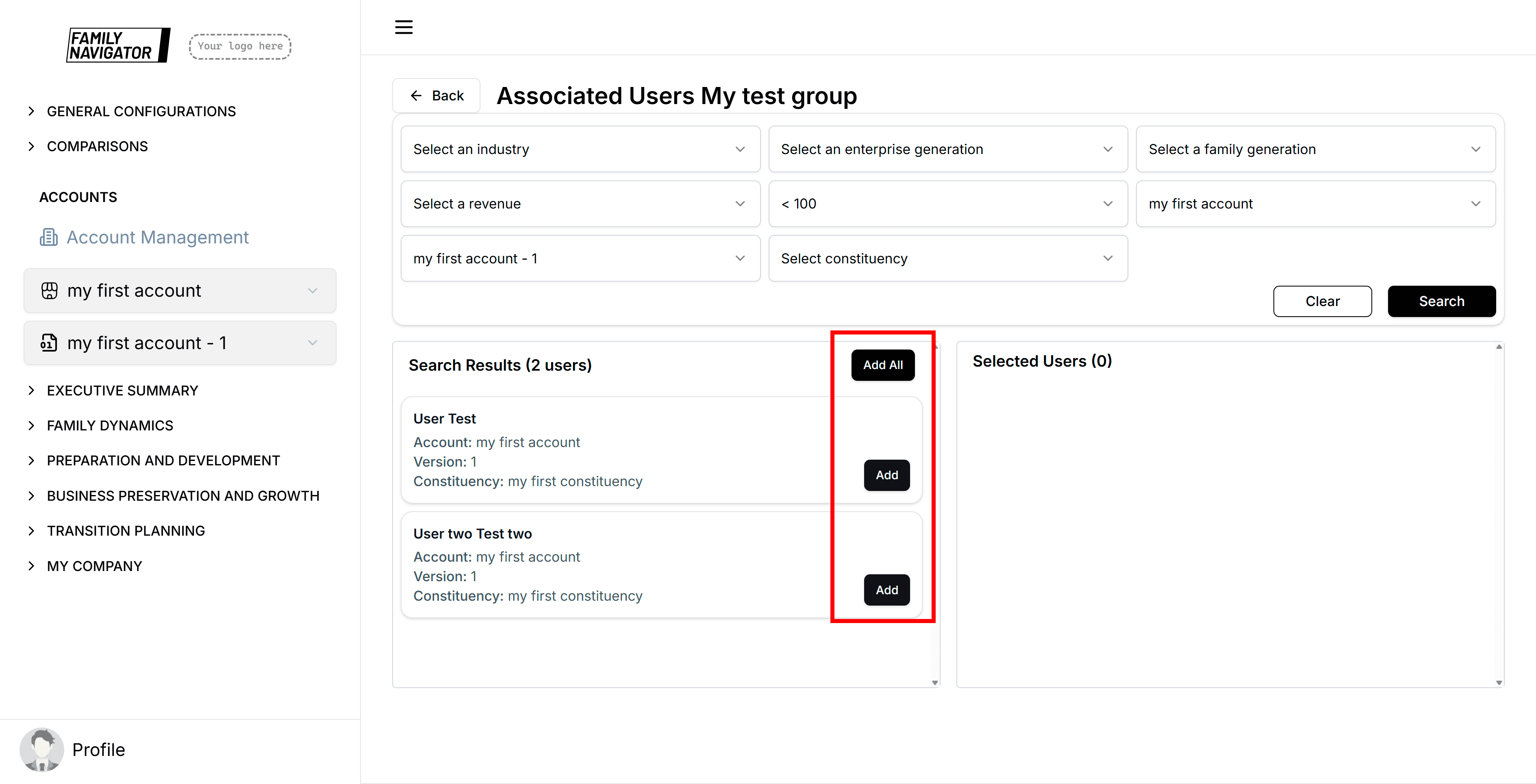Click the Add All button

click(883, 365)
